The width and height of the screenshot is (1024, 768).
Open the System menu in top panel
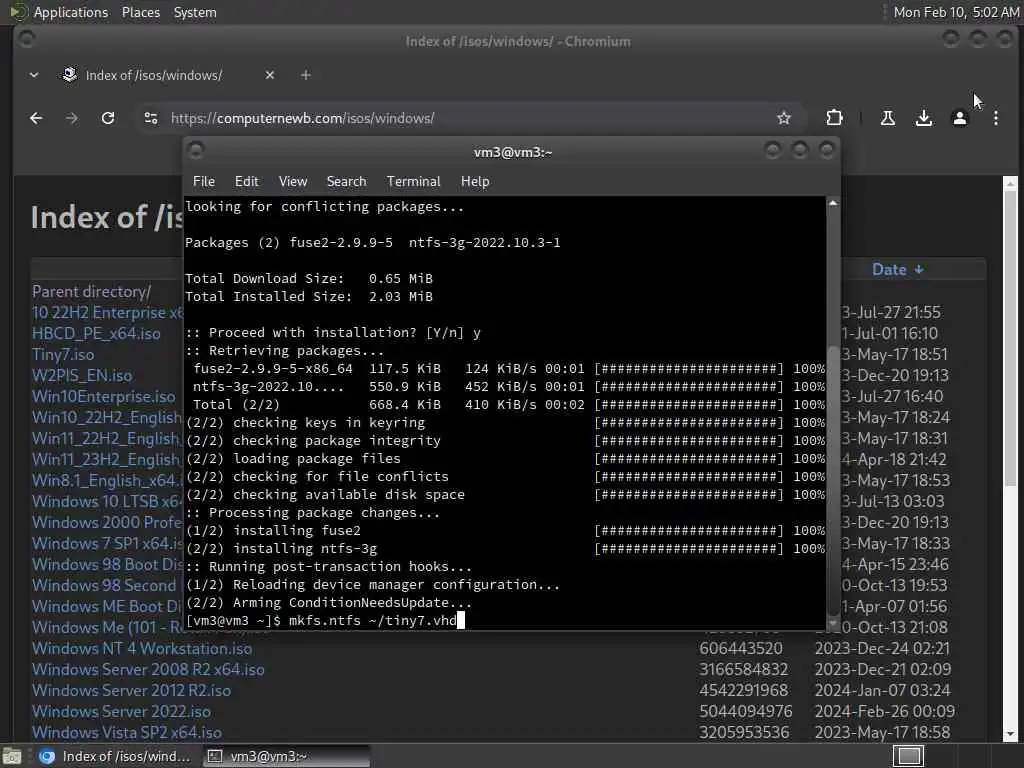195,12
